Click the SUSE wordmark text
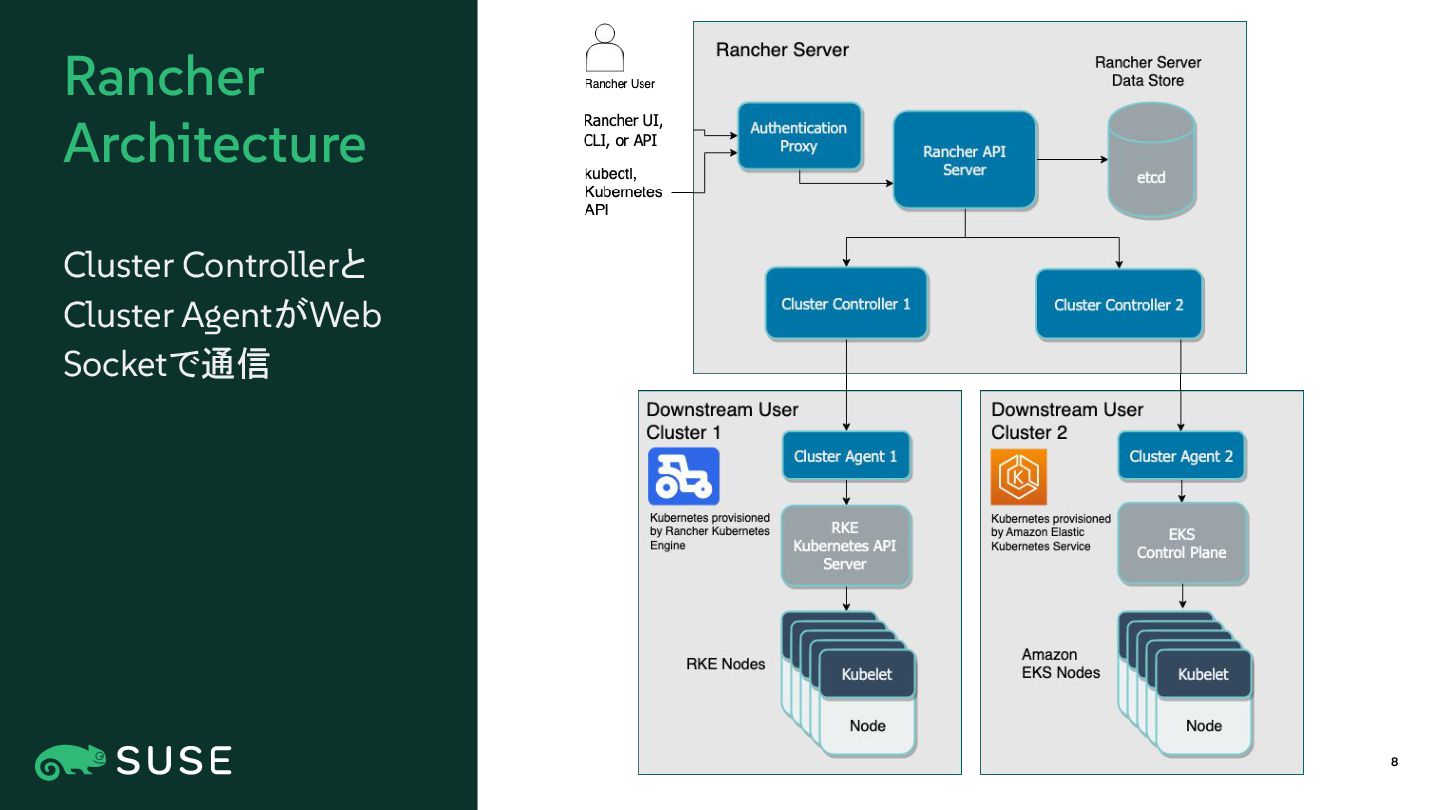The image size is (1440, 810). point(175,762)
